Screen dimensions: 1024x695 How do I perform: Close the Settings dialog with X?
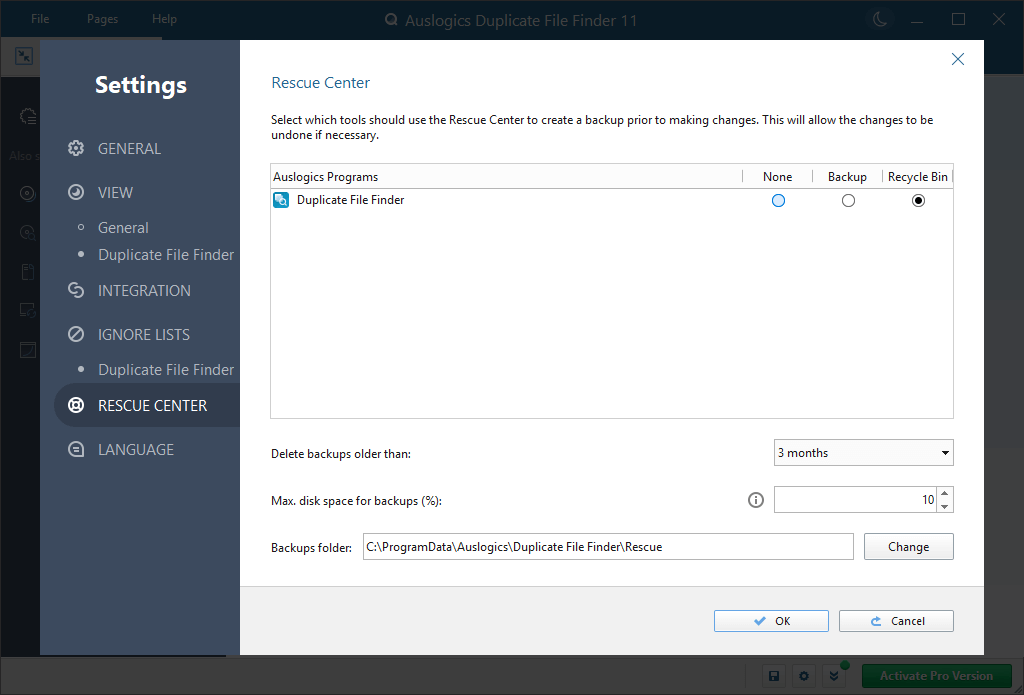(958, 59)
